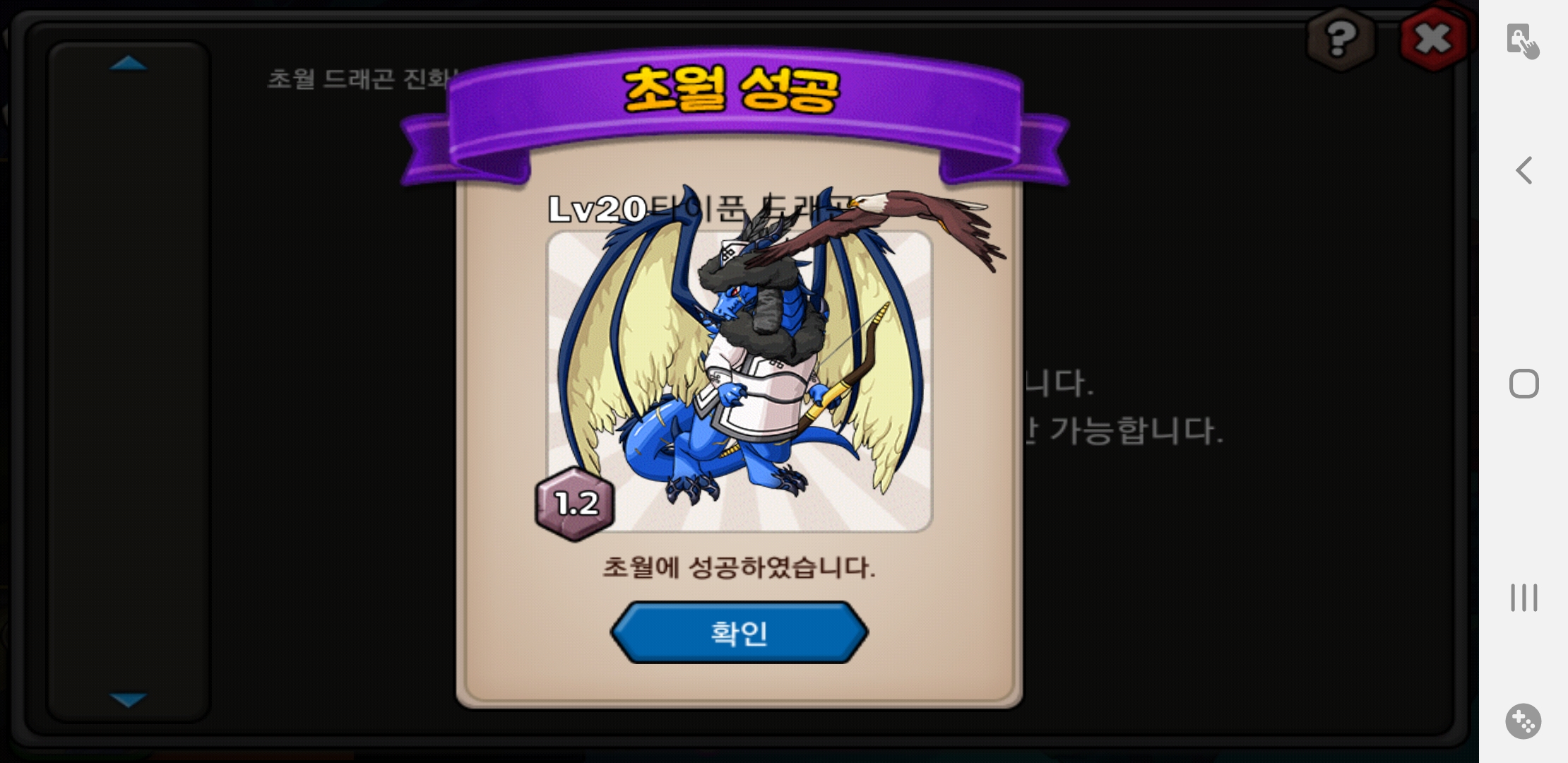Click the empty left list panel

[129, 381]
